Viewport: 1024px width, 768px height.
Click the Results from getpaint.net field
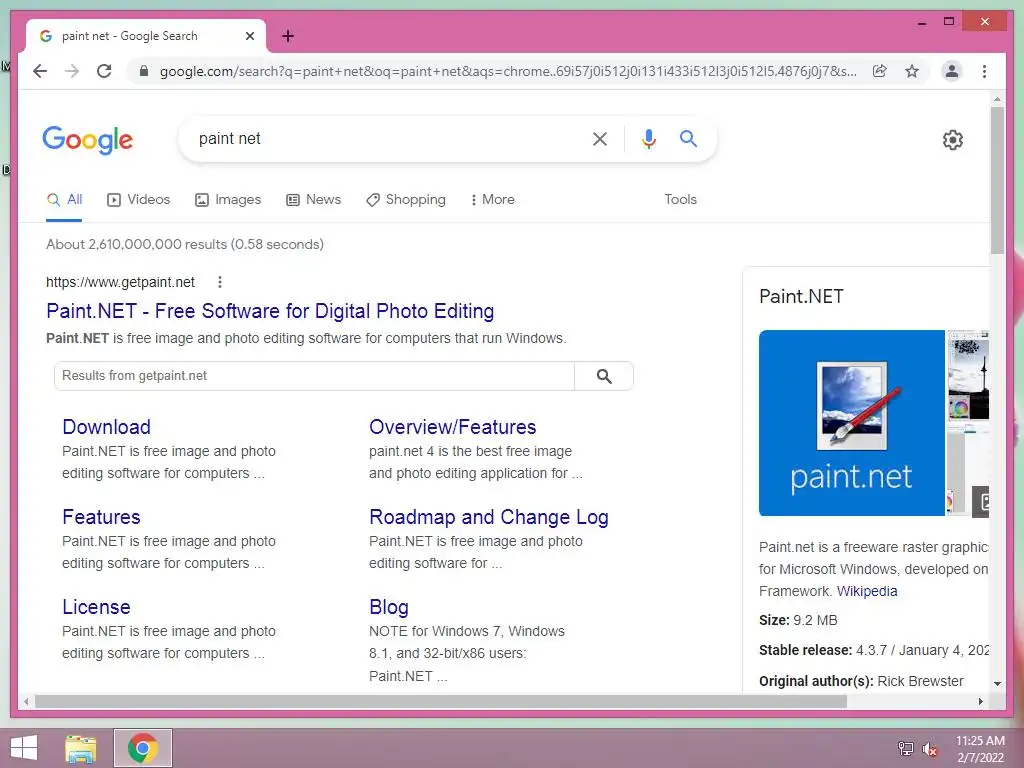pos(314,376)
